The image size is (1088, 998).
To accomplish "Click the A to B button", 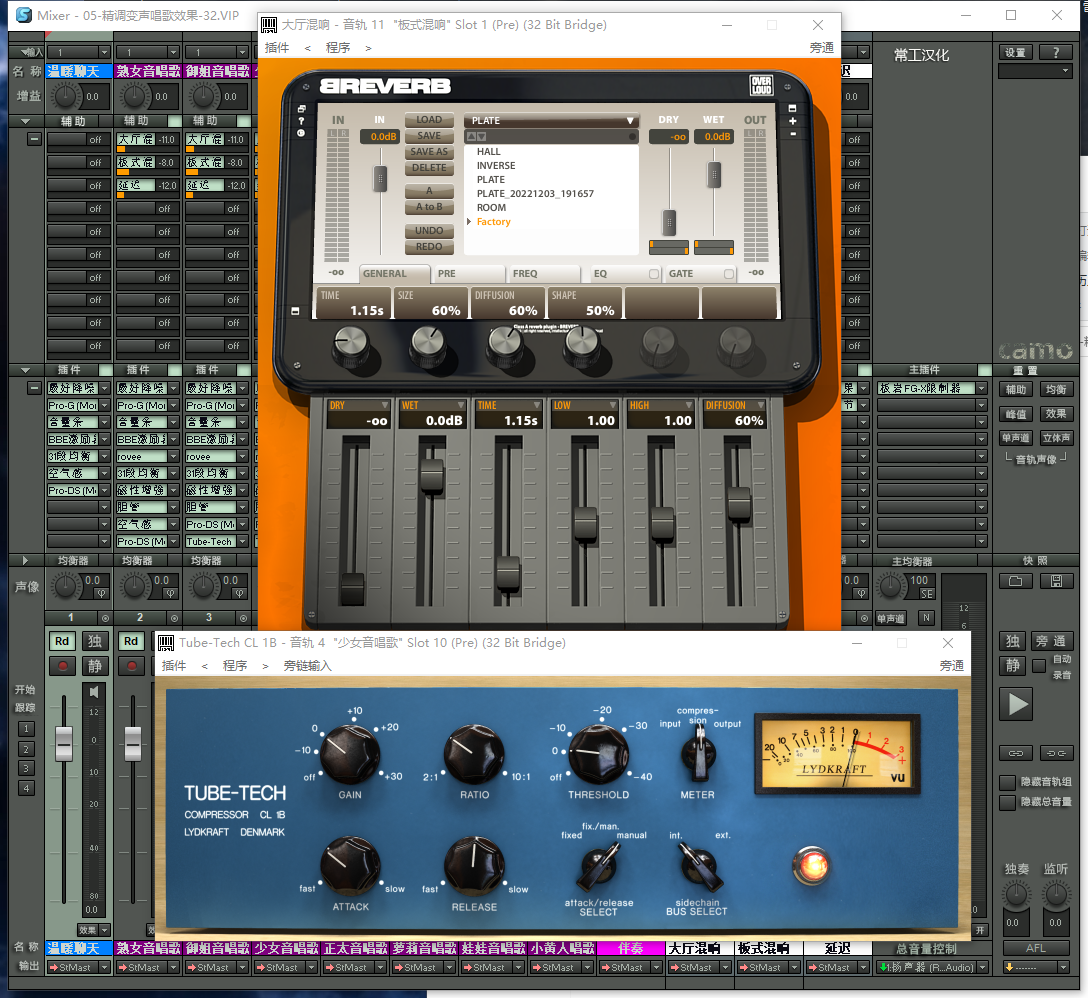I will pyautogui.click(x=429, y=207).
